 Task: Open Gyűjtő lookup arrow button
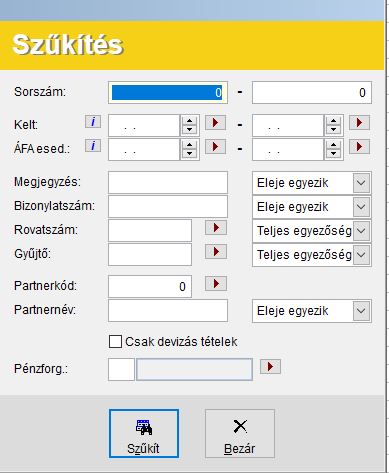click(216, 252)
